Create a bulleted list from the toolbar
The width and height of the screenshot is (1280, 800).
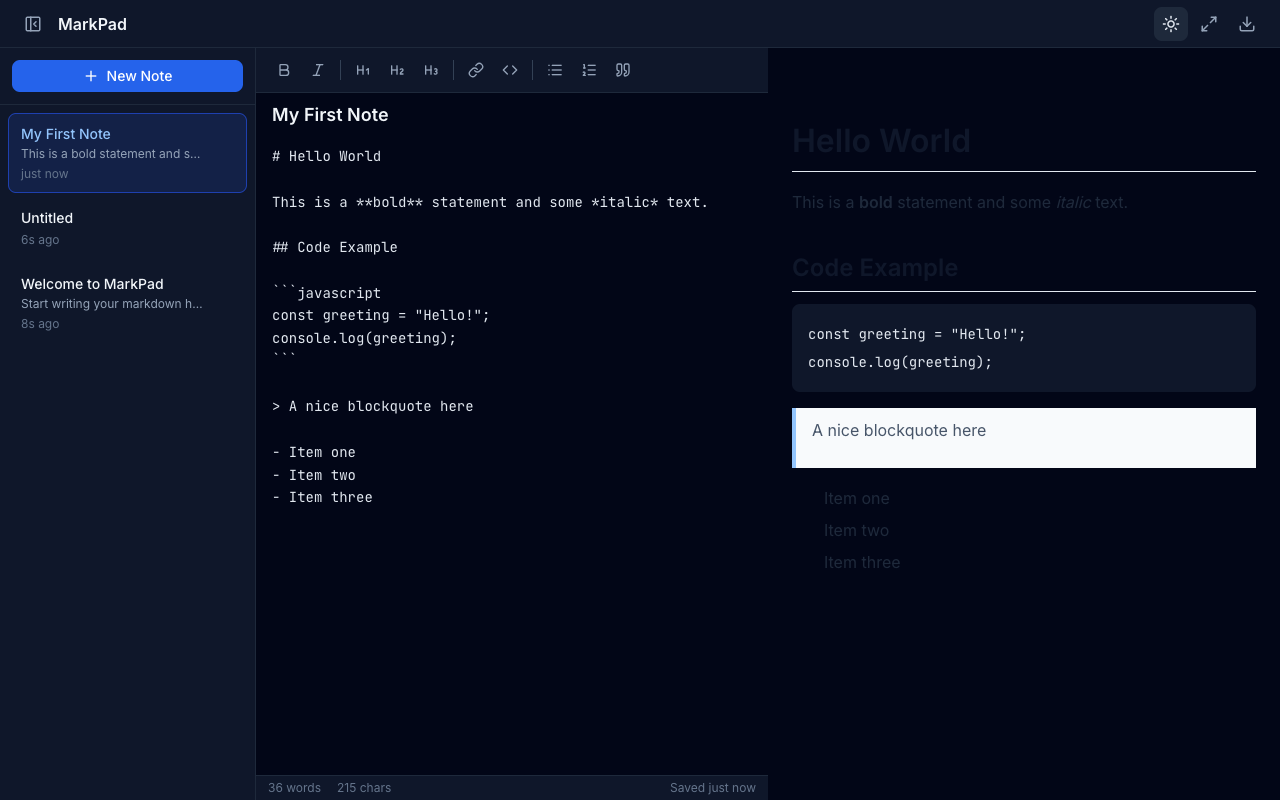pyautogui.click(x=555, y=70)
